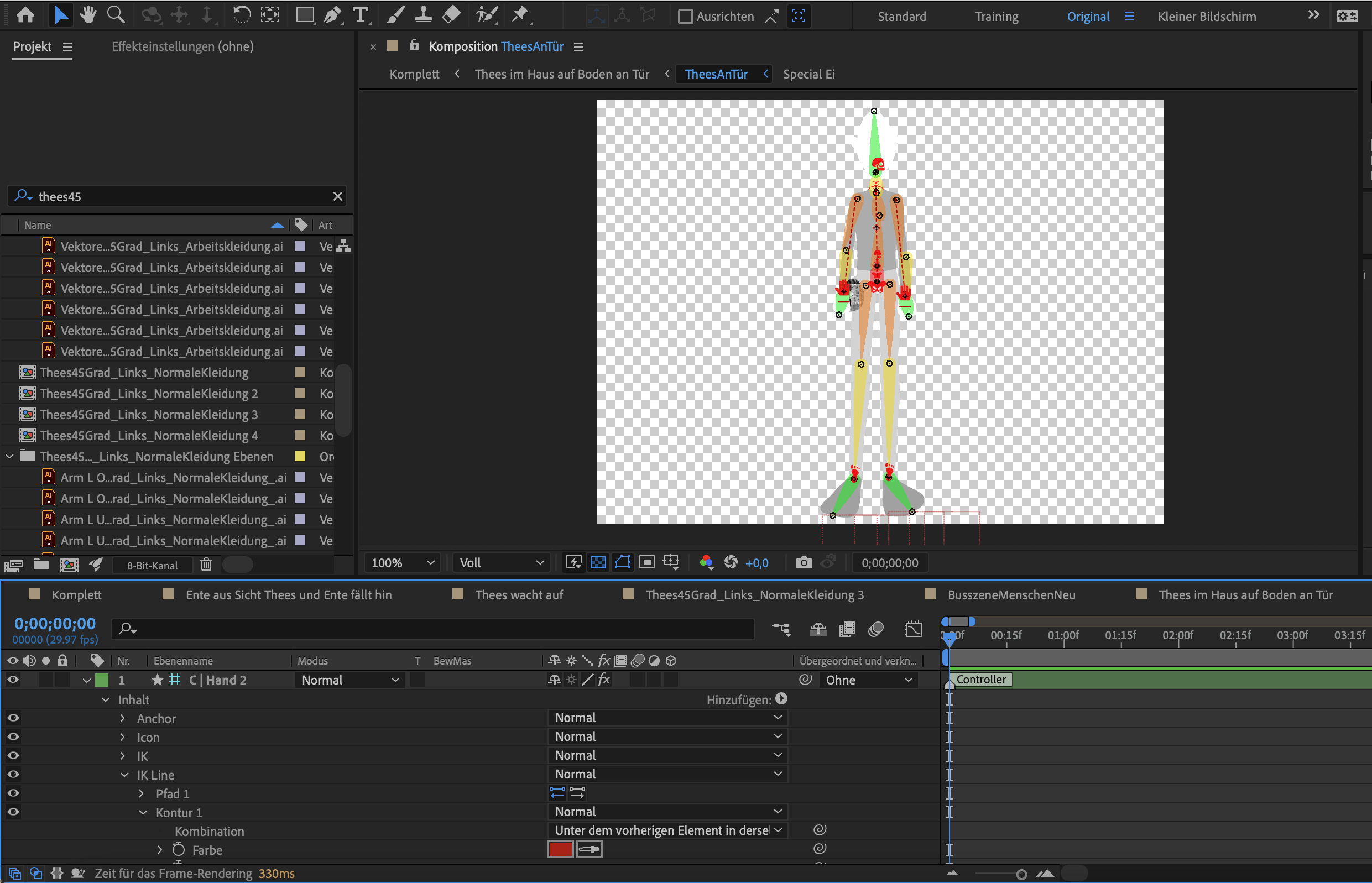Select the Hand tool in toolbar
The height and width of the screenshot is (883, 1372).
coord(88,15)
